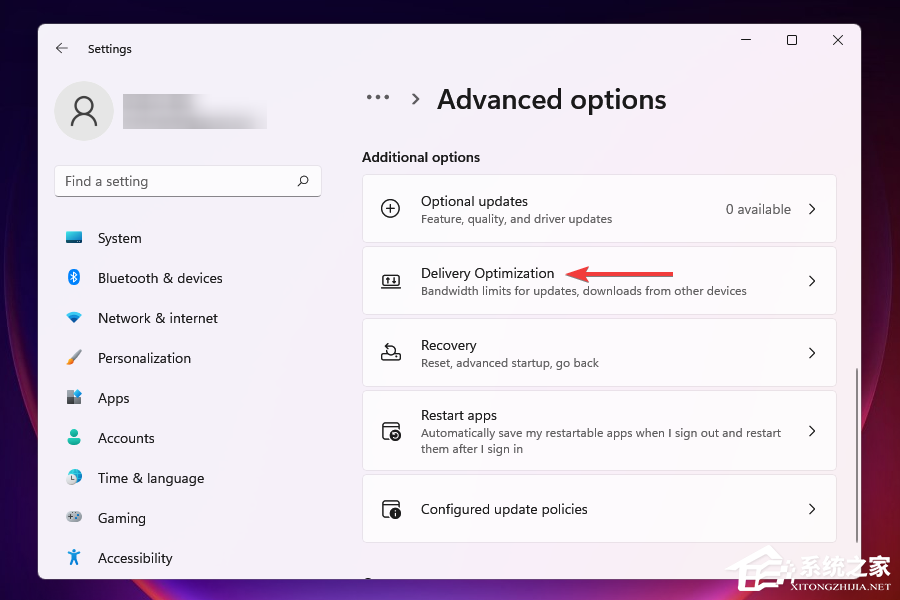Click the Delivery Optimization download icon
The image size is (900, 600).
click(390, 281)
